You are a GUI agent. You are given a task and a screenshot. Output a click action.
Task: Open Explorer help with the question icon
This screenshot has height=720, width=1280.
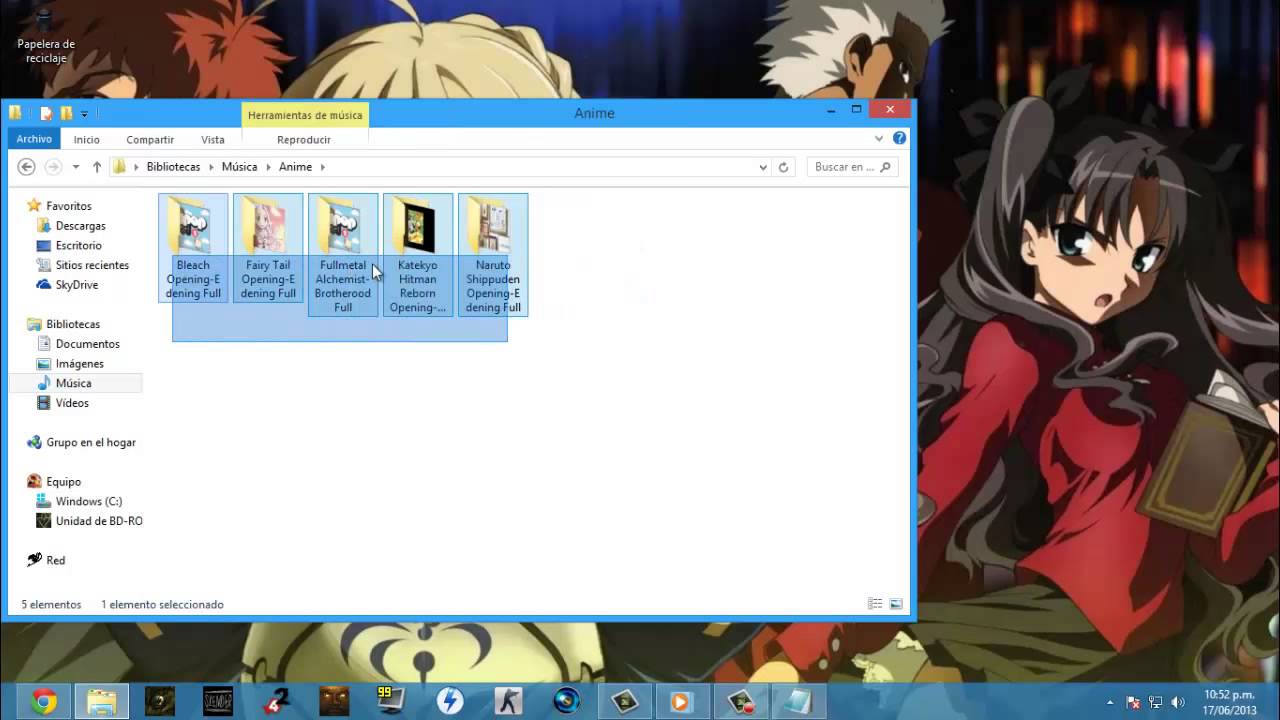899,139
